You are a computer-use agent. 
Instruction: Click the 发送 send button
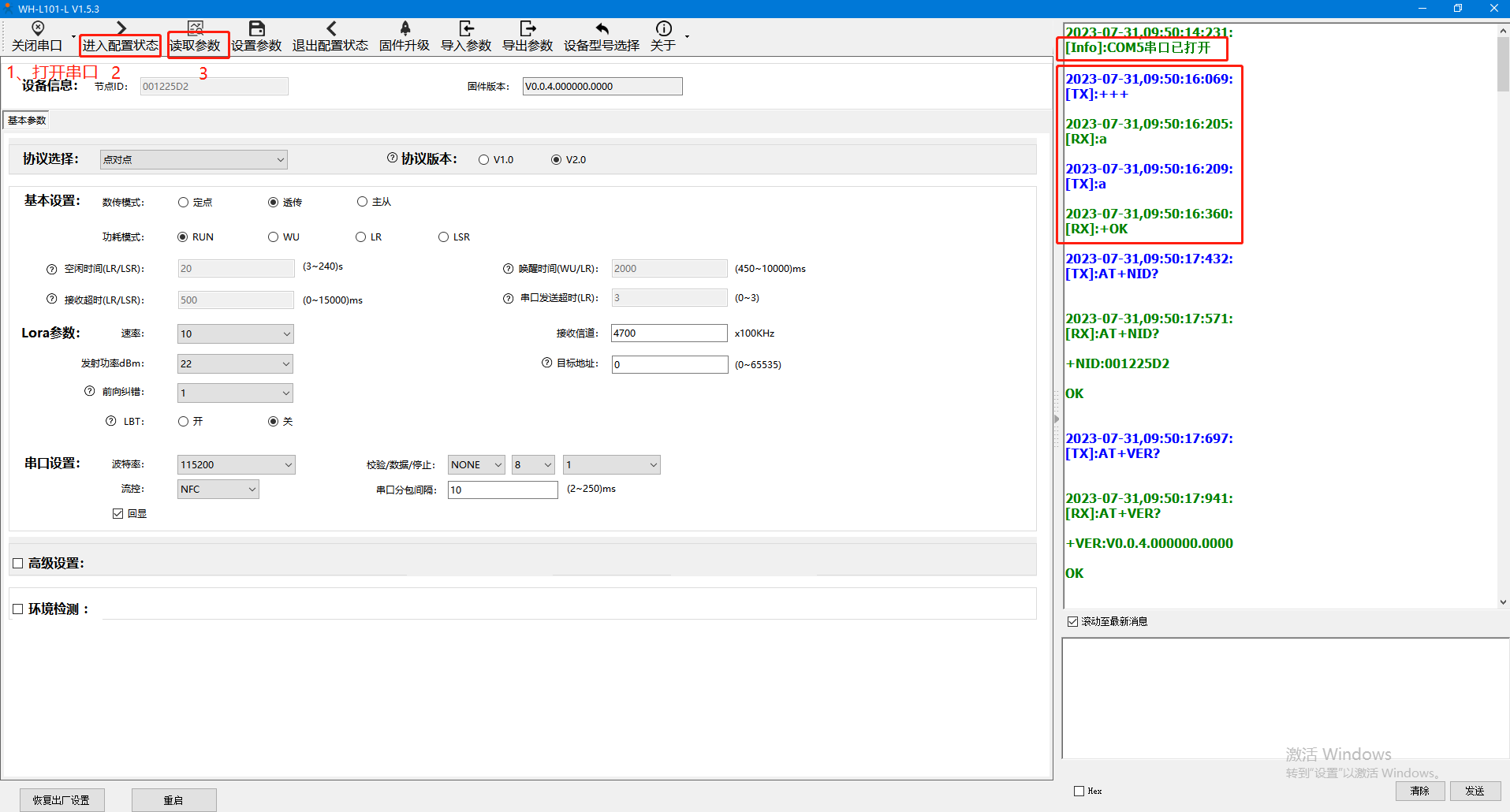tap(1475, 791)
